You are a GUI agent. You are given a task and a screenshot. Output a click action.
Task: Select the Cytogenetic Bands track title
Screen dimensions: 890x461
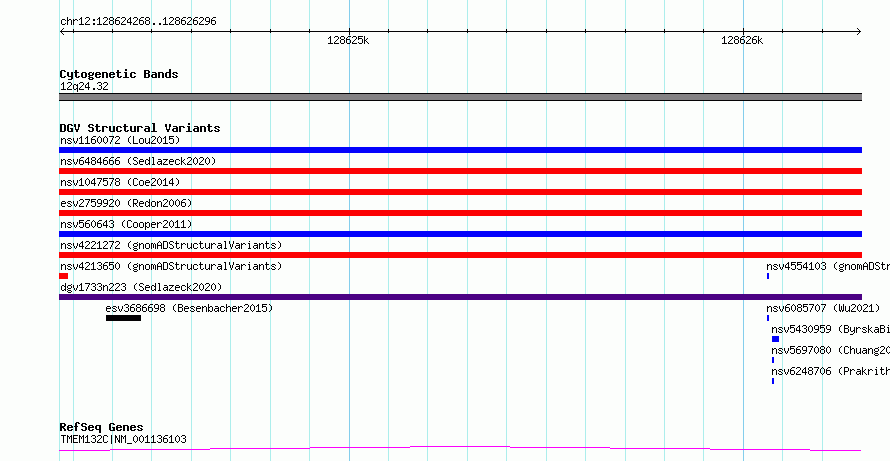click(x=119, y=74)
